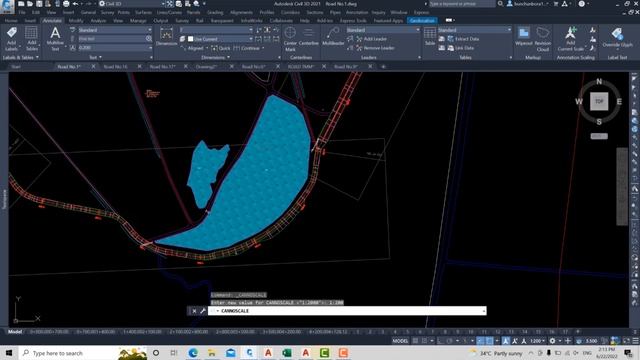Click the command line customize wrench icon
The width and height of the screenshot is (640, 360).
click(202, 311)
